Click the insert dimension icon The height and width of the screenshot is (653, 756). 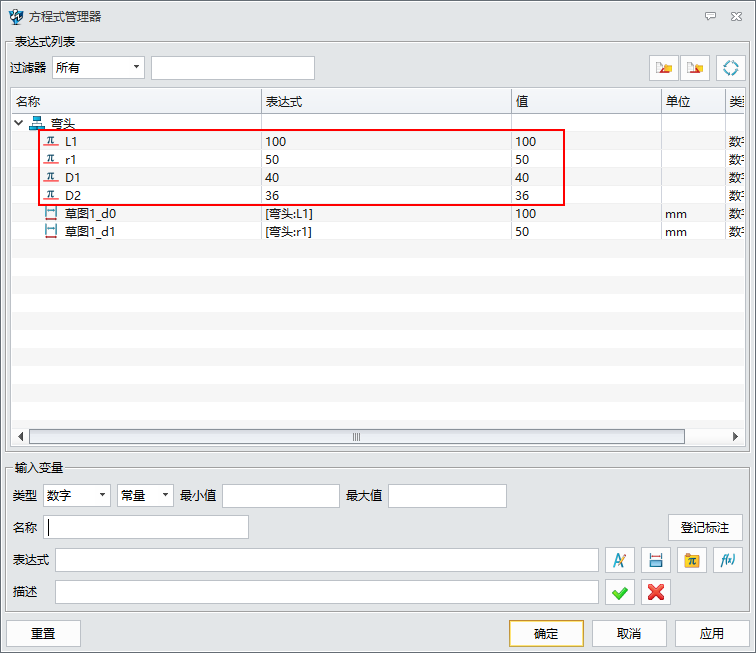pyautogui.click(x=655, y=560)
